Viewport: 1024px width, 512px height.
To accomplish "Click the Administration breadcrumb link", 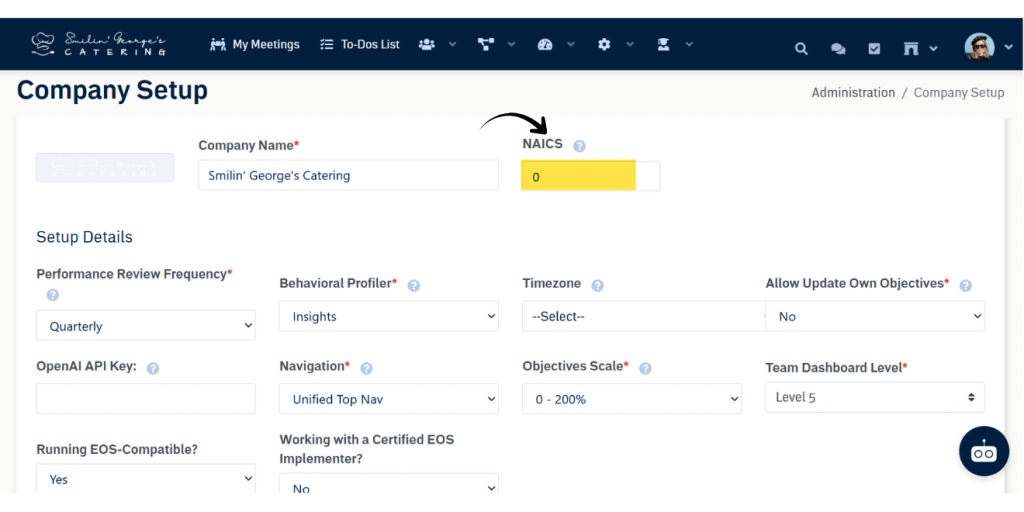I will coord(853,93).
